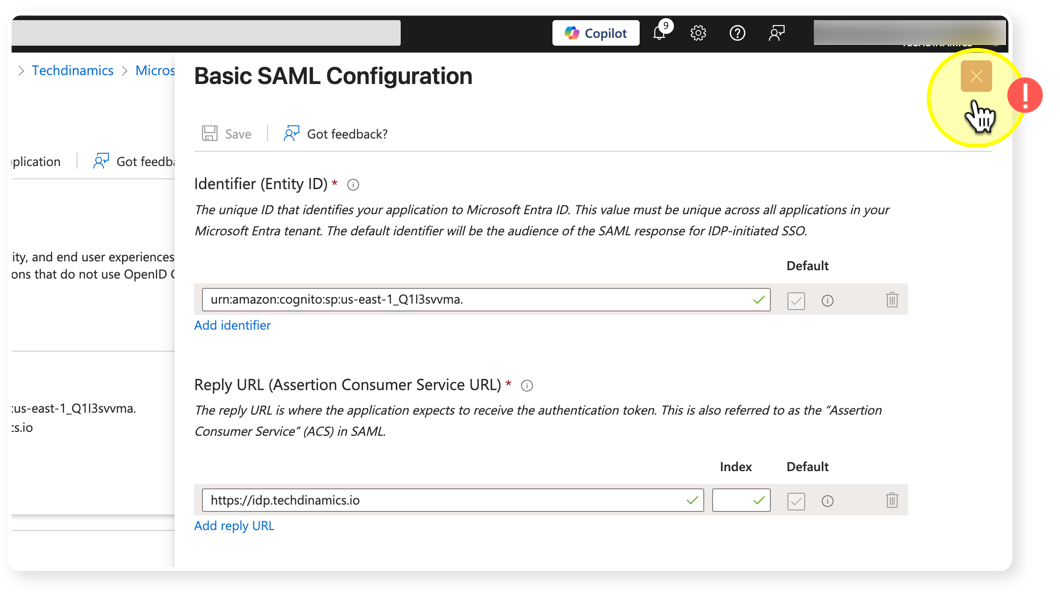Click the feedback person icon beside Got feedback?

[291, 133]
